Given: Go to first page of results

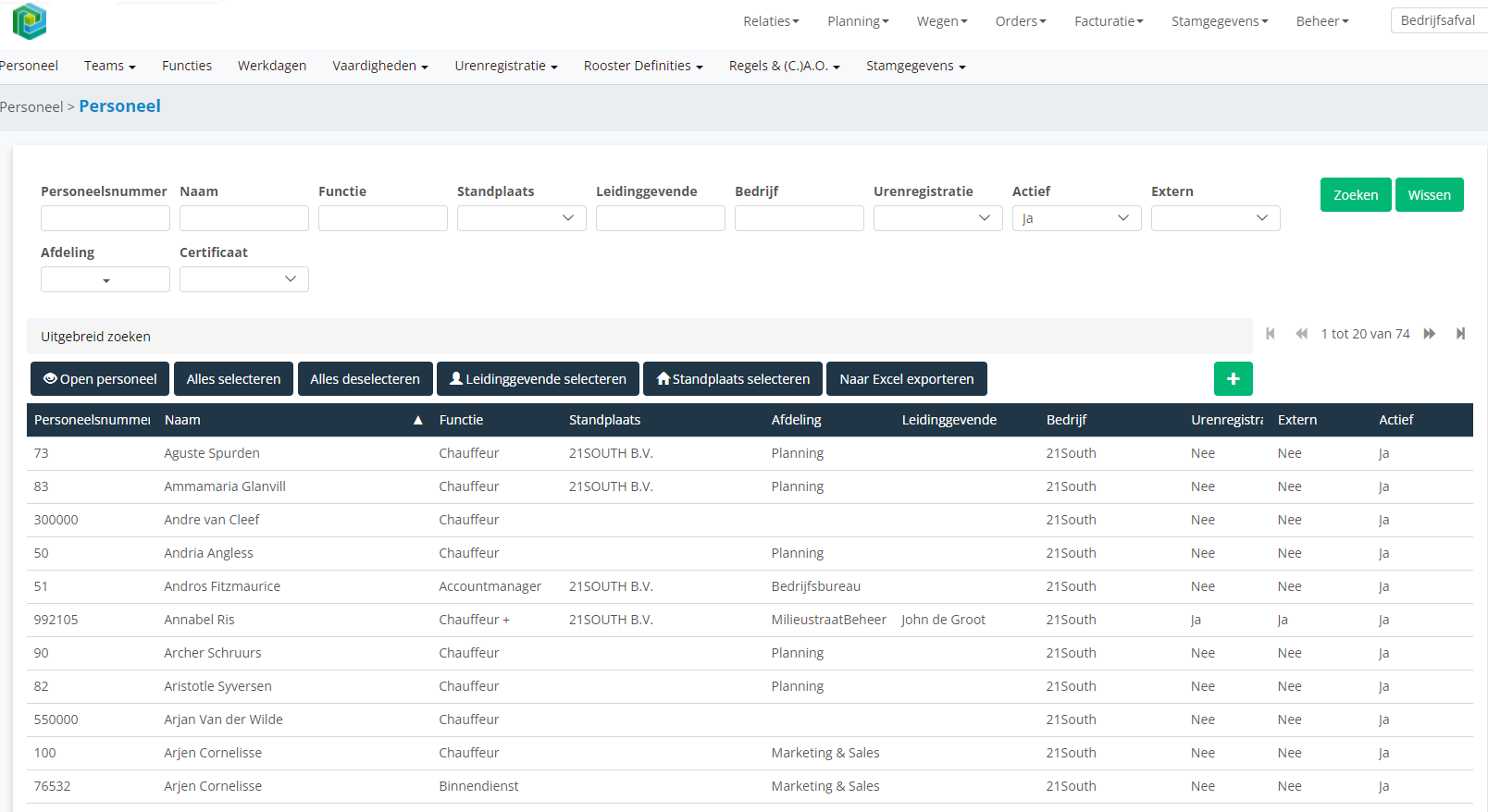Looking at the screenshot, I should tap(1271, 334).
